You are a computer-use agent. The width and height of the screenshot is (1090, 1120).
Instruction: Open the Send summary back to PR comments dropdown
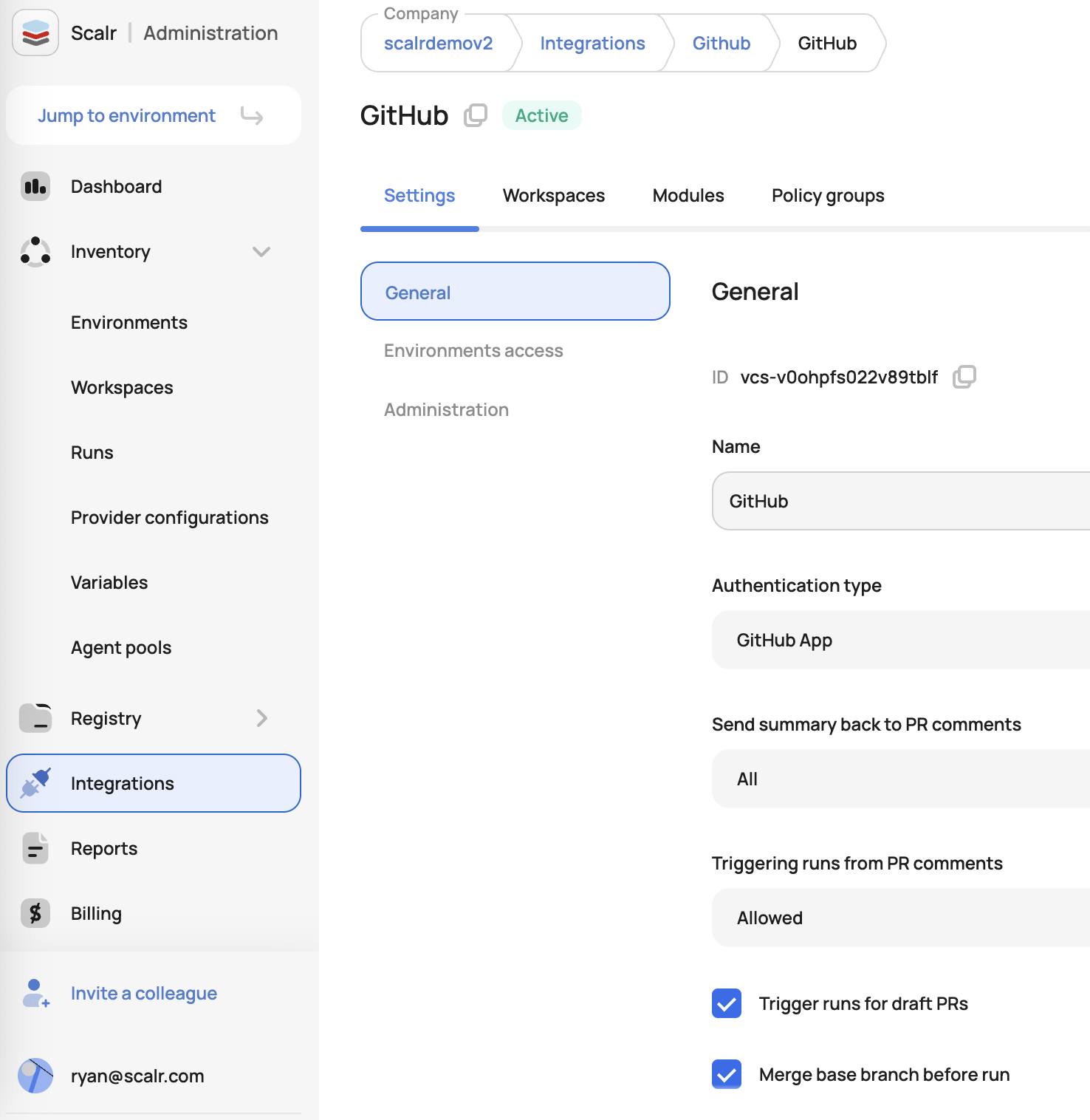click(x=901, y=779)
